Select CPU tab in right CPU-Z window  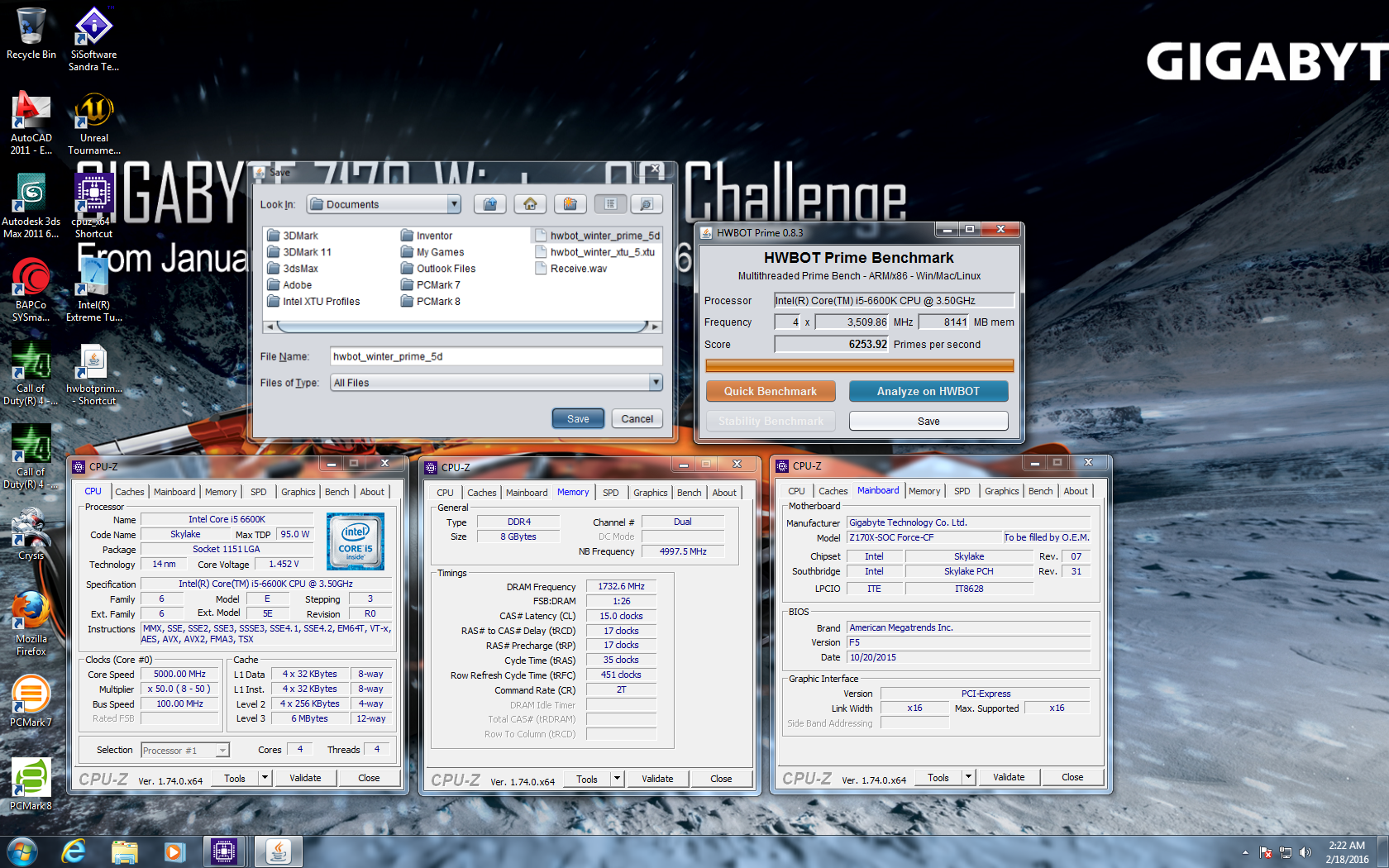coord(796,491)
